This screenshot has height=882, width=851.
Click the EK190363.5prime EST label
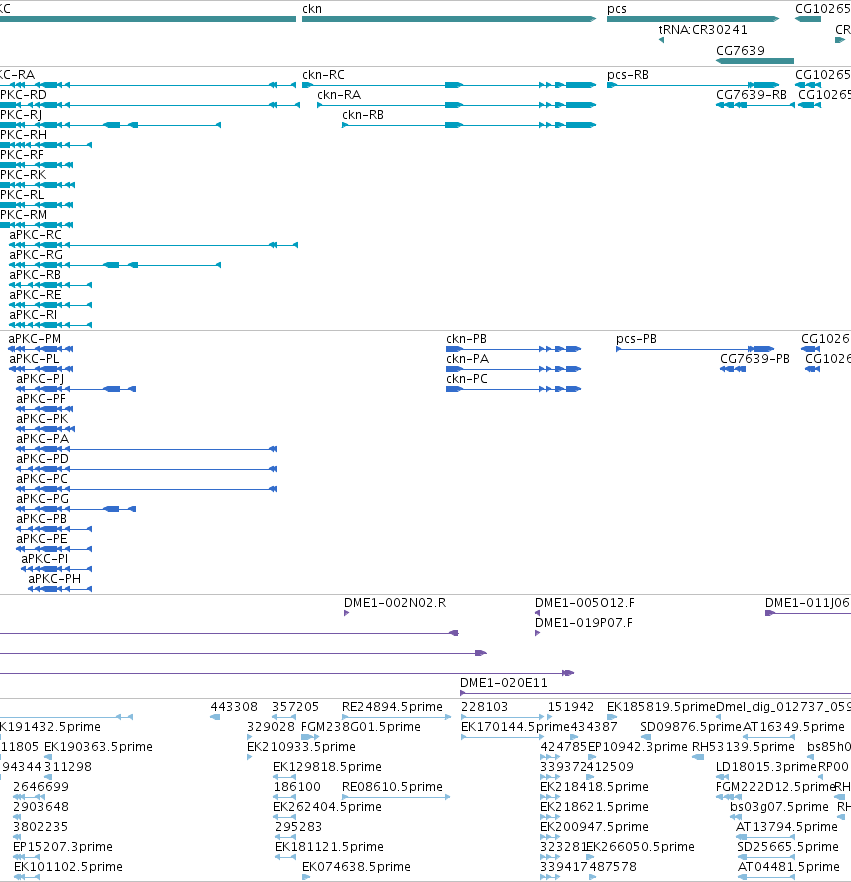coord(98,746)
